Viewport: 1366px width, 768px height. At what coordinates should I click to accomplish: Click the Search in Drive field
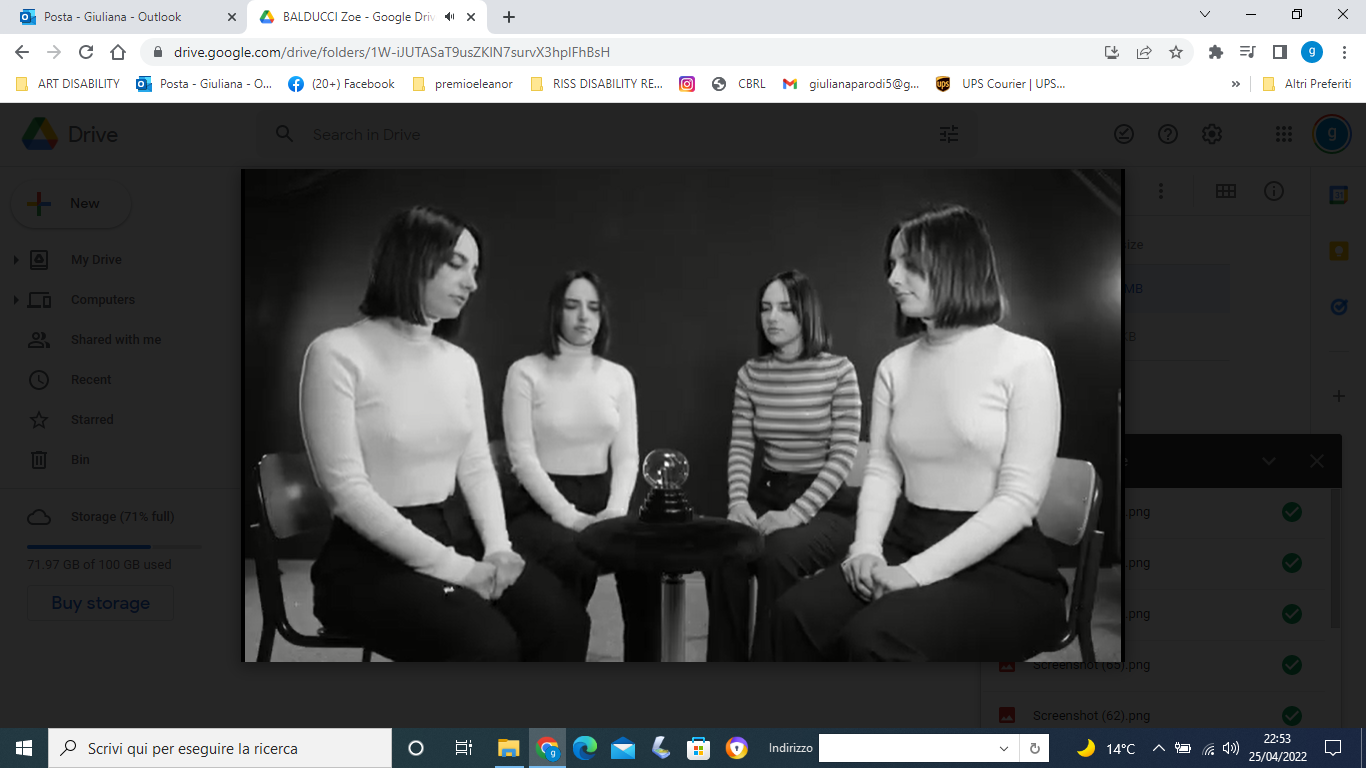(x=600, y=134)
